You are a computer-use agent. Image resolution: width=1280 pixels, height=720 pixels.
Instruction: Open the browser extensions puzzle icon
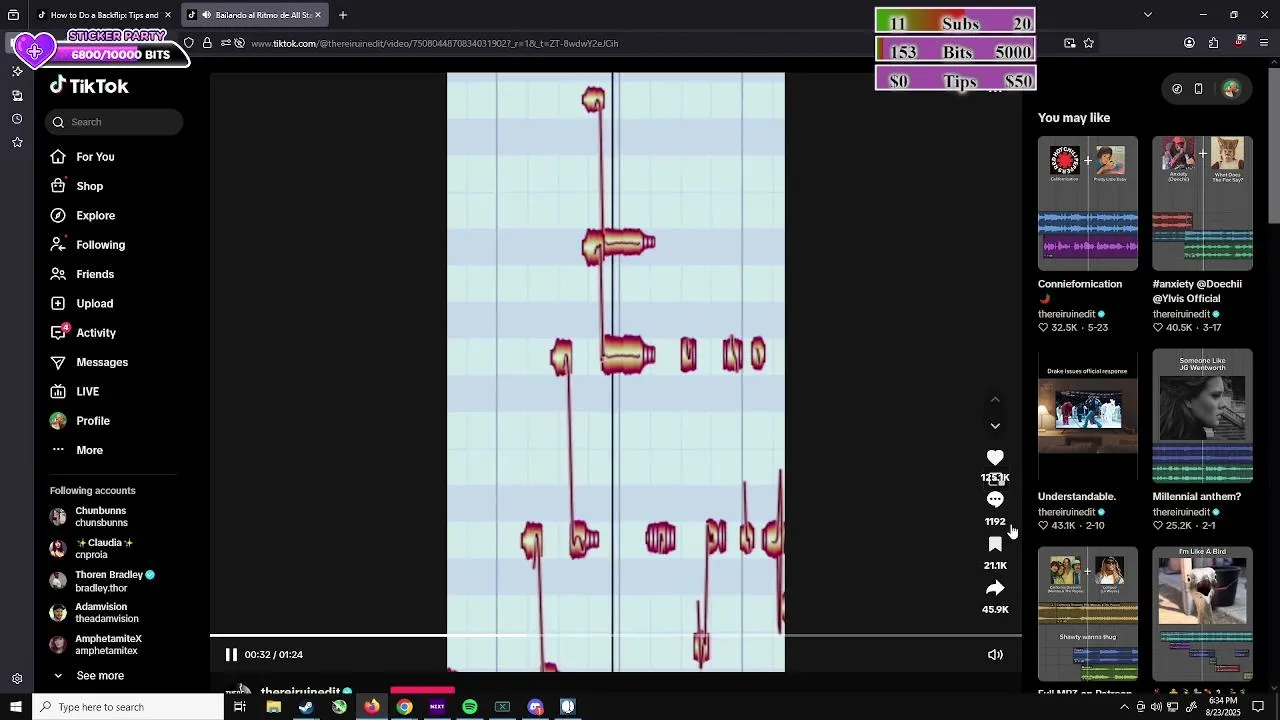1213,43
